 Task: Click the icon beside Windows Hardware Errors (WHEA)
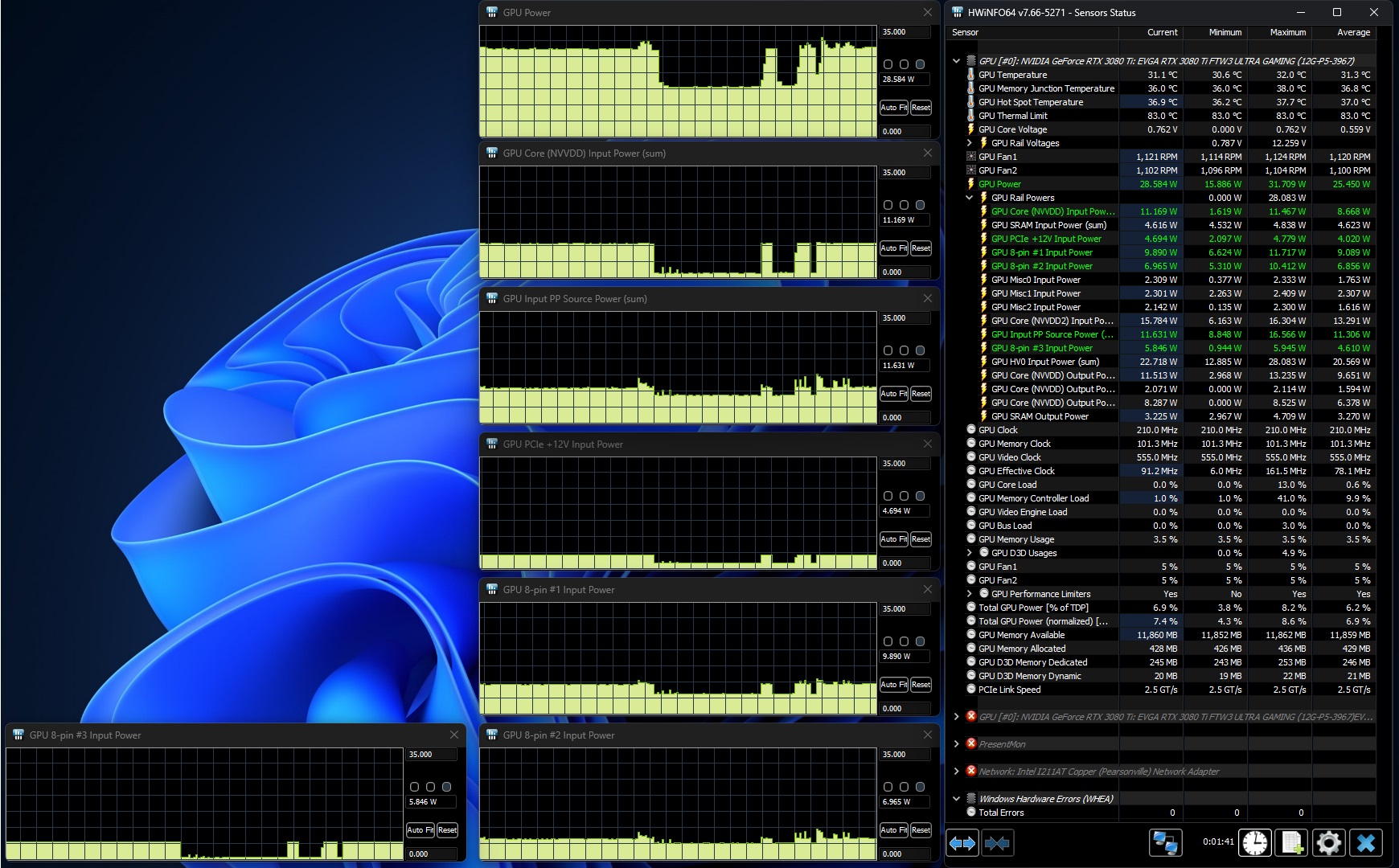tap(970, 799)
